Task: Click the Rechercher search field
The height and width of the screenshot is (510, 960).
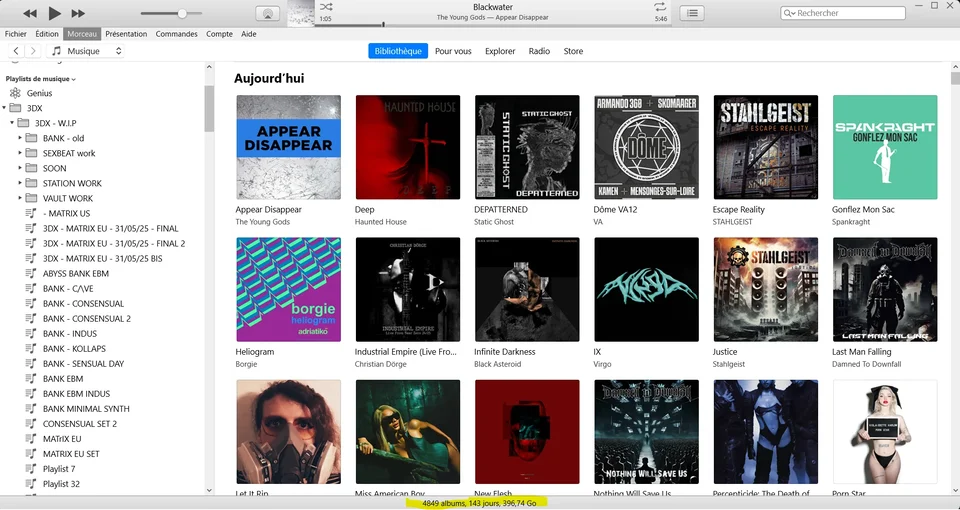Action: 843,13
